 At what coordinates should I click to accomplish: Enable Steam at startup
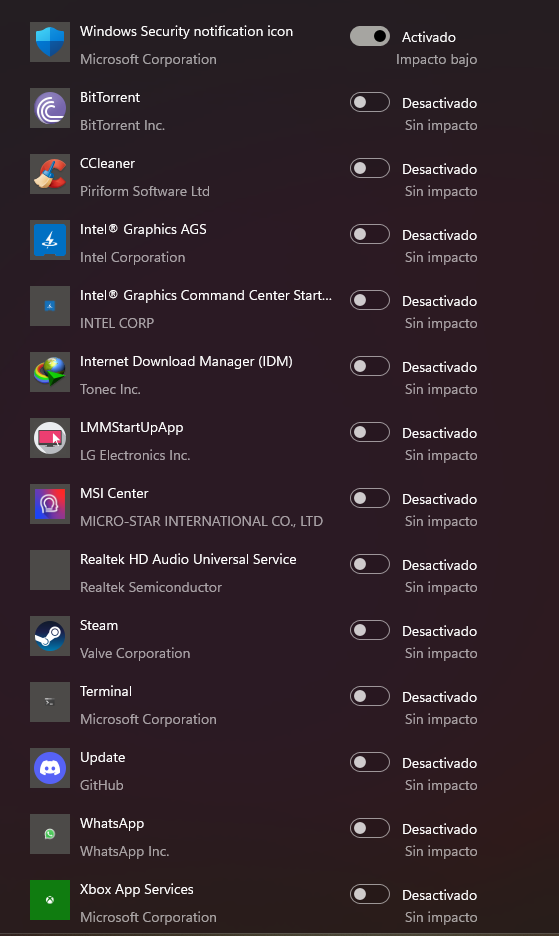(370, 630)
